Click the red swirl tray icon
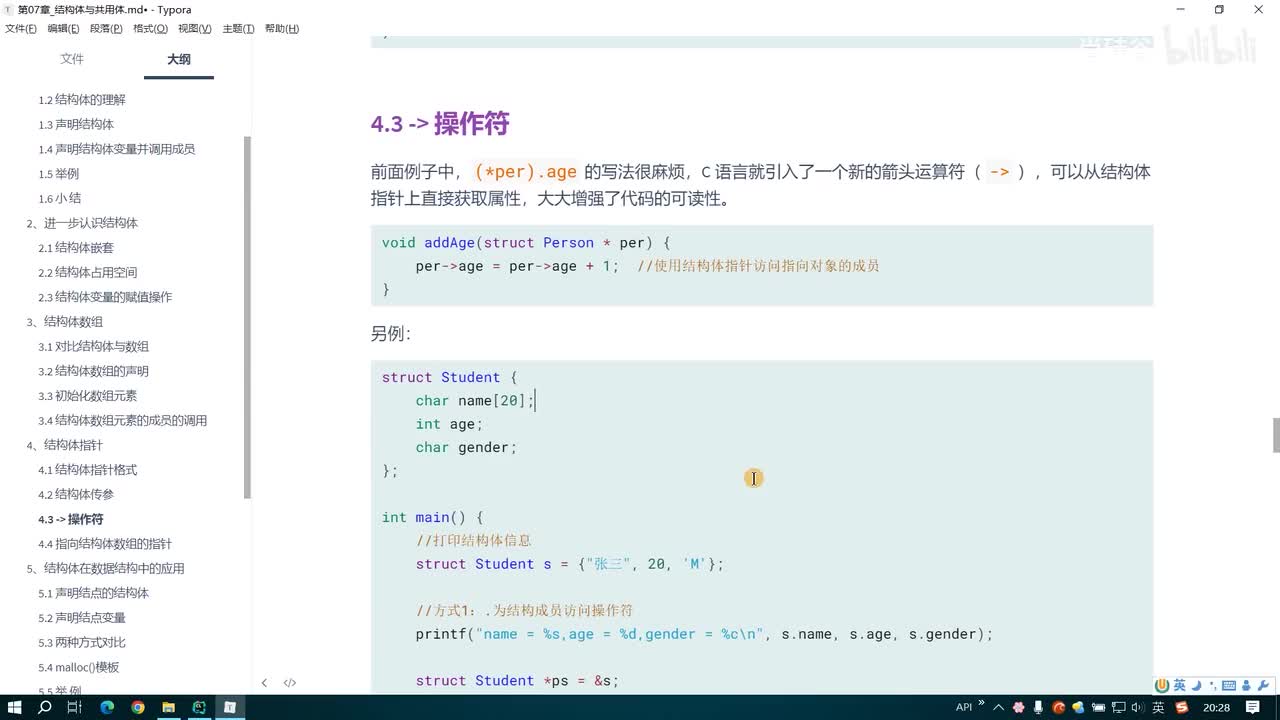The height and width of the screenshot is (720, 1280). [x=1059, y=707]
